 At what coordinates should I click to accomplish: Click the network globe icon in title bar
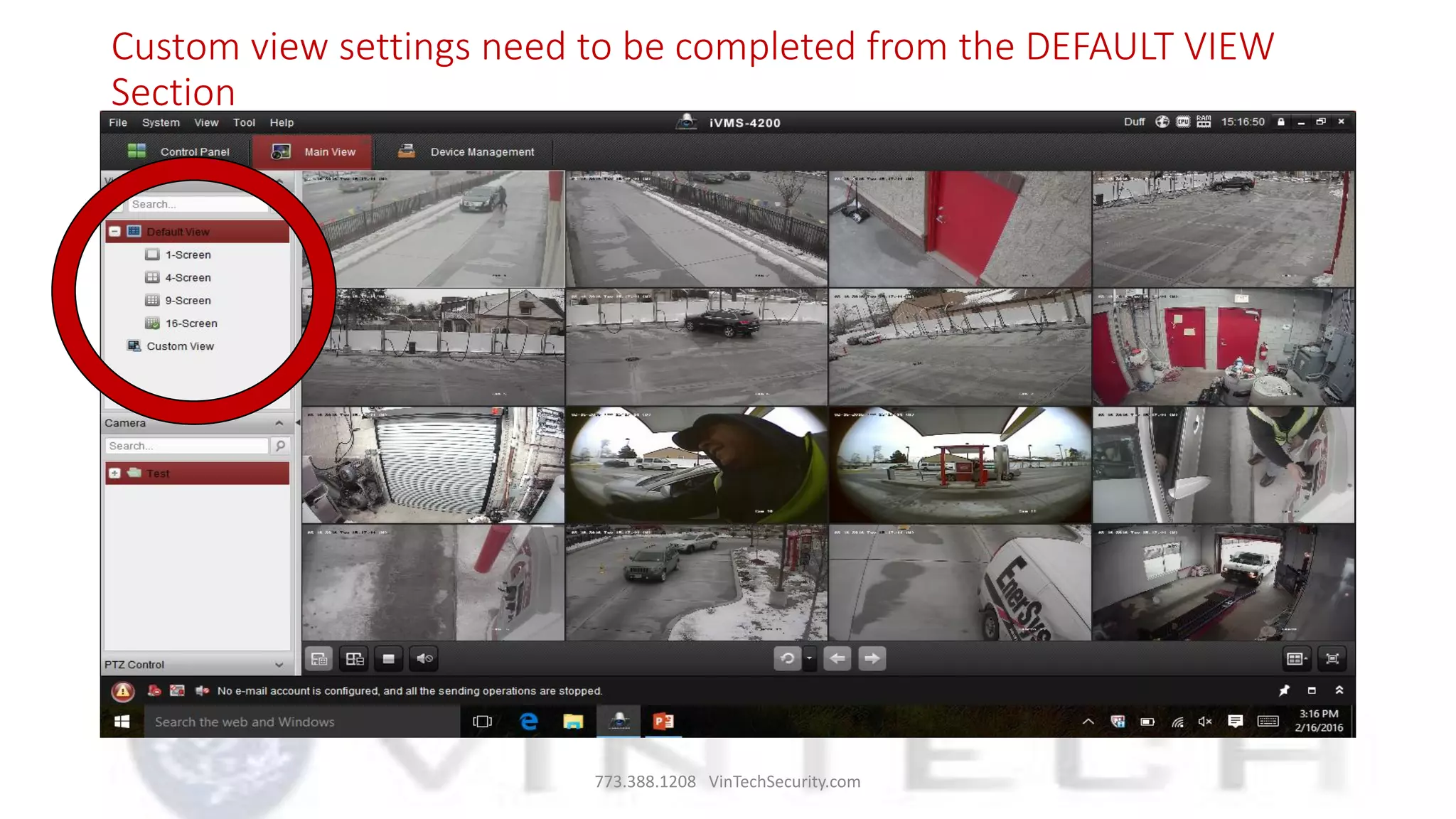1162,122
